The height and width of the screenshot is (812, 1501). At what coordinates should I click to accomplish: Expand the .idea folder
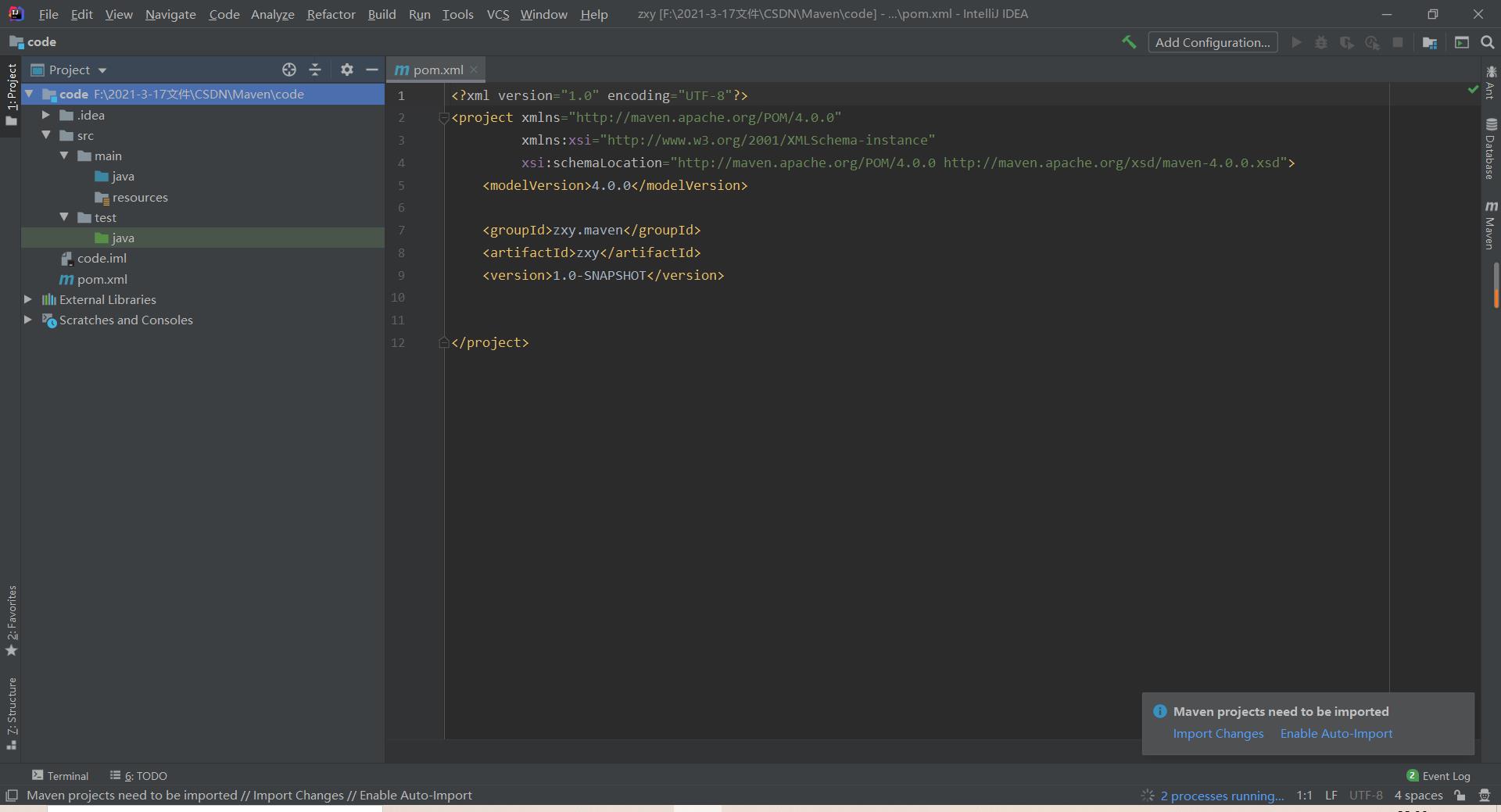click(x=46, y=115)
